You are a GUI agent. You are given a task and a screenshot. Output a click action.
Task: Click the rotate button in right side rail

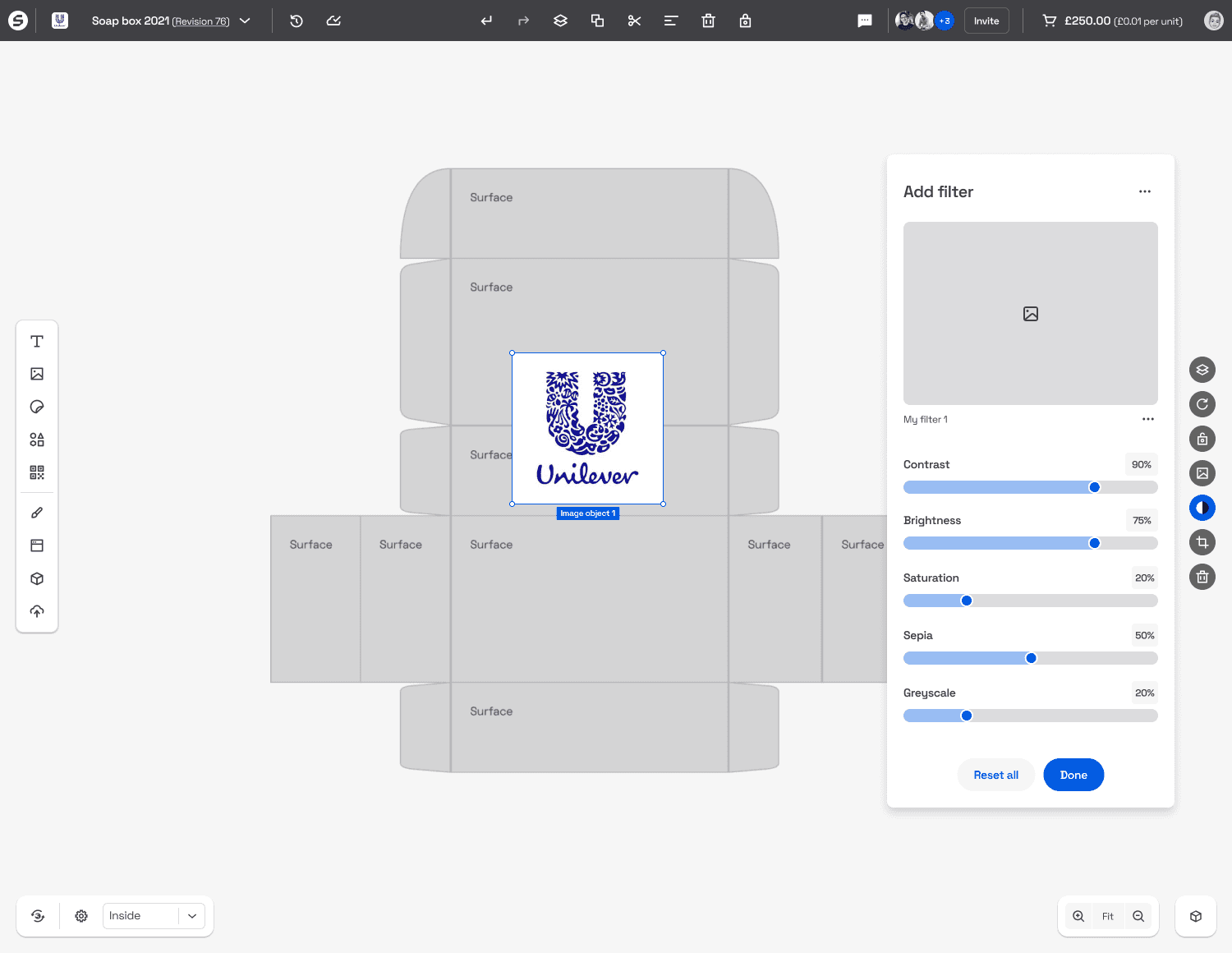[x=1202, y=404]
